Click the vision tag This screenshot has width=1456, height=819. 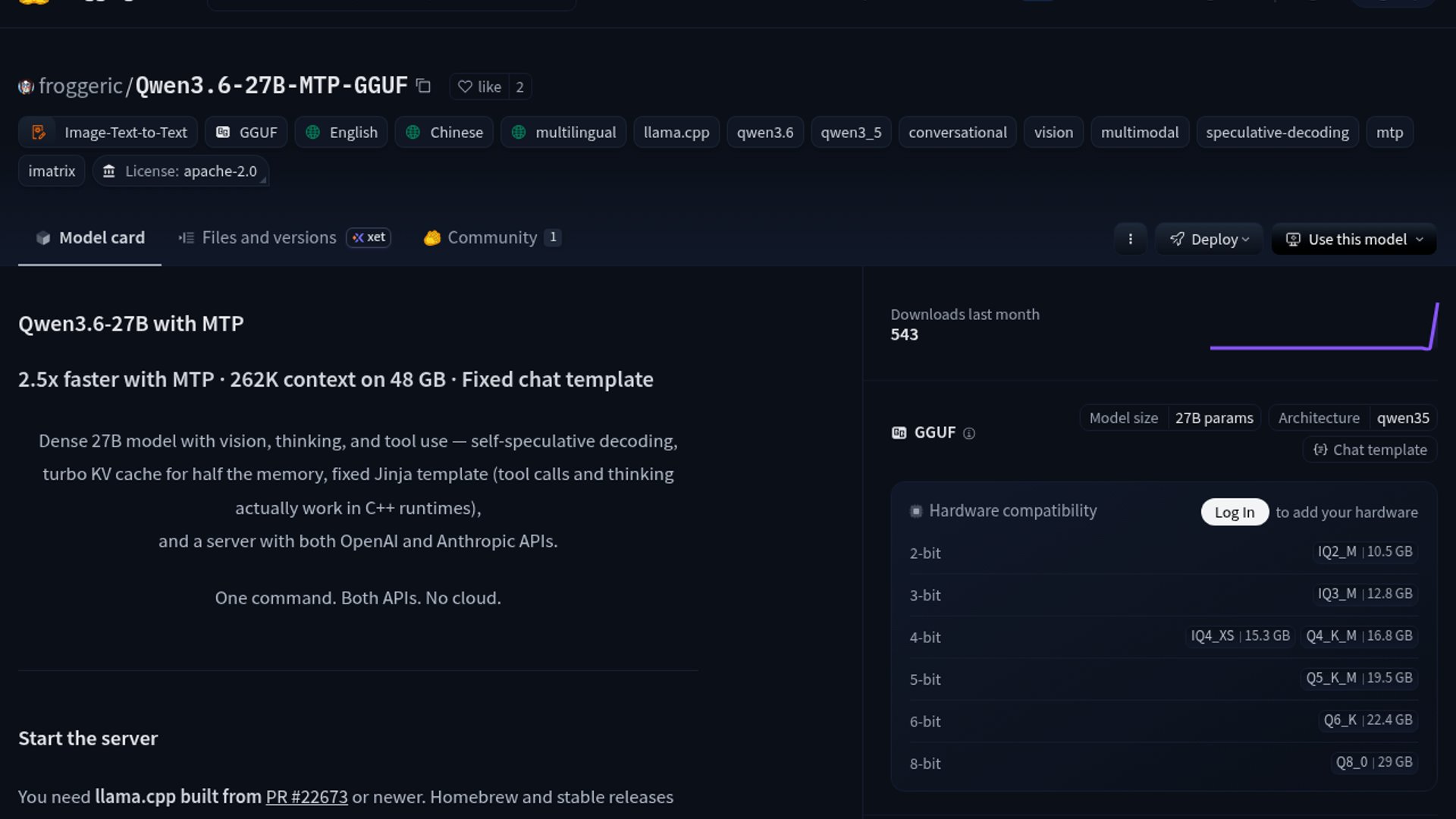(1053, 132)
